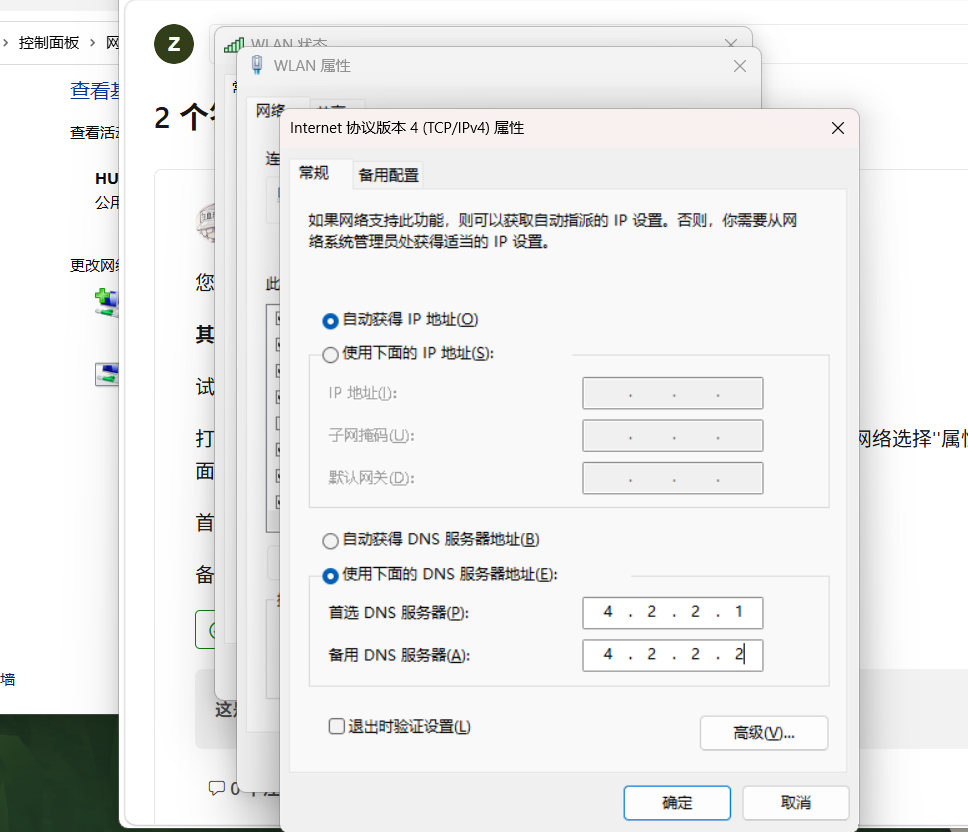968x832 pixels.
Task: Click the troubleshoot problems icon in control panel
Action: pyautogui.click(x=107, y=374)
